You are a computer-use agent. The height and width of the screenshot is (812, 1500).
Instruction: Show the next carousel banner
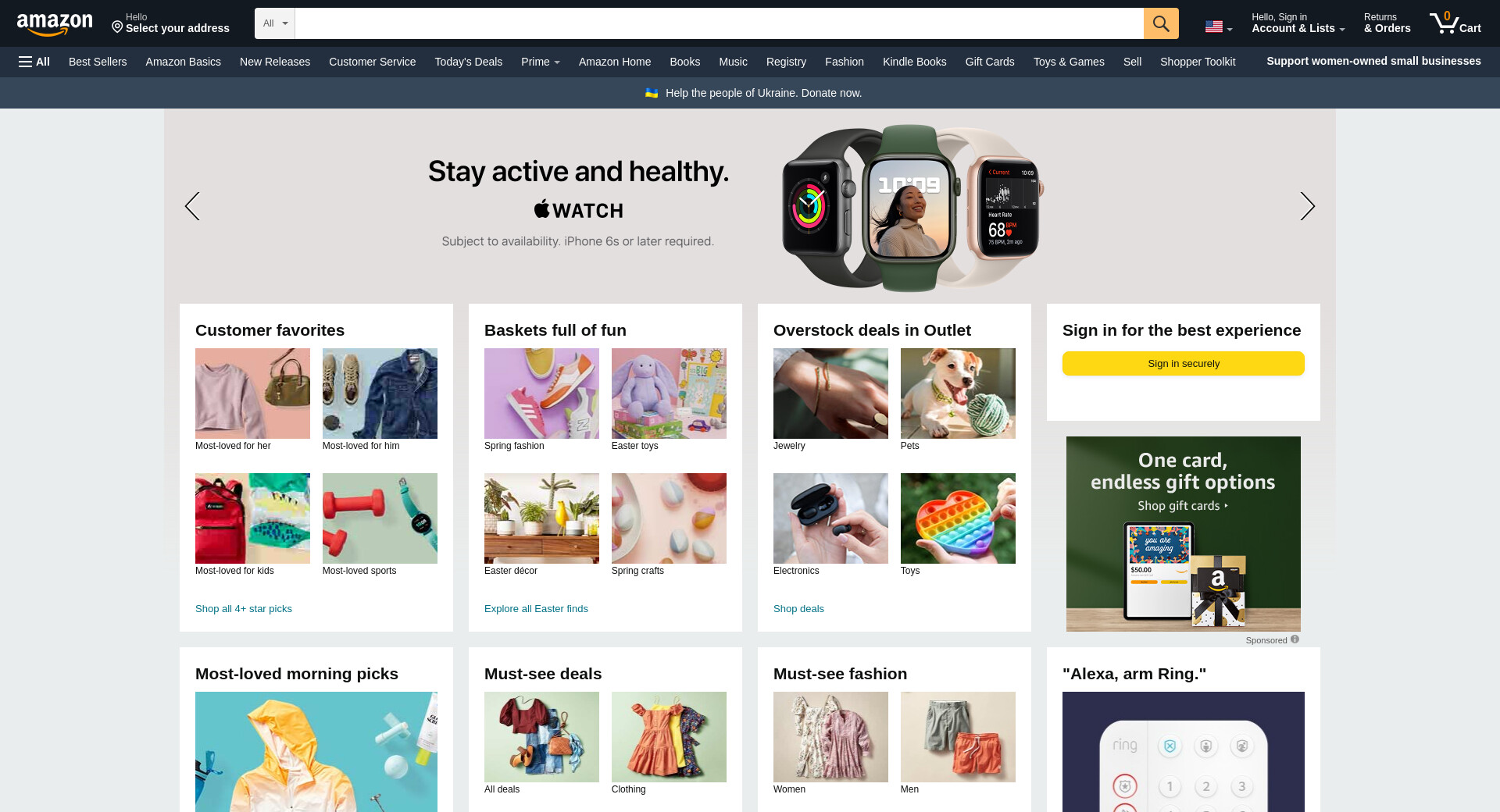coord(1307,206)
